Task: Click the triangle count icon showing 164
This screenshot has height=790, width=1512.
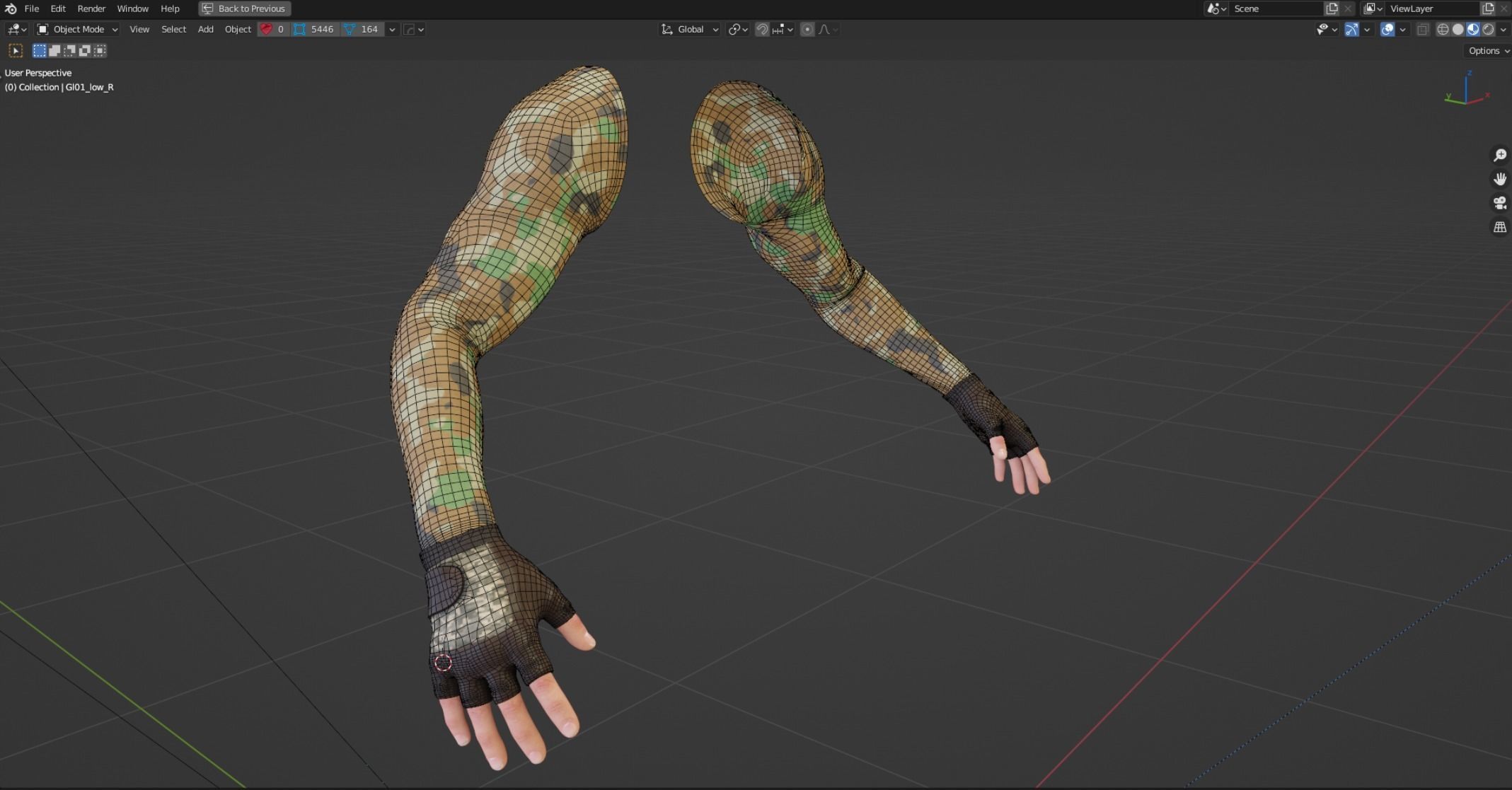Action: coord(362,29)
